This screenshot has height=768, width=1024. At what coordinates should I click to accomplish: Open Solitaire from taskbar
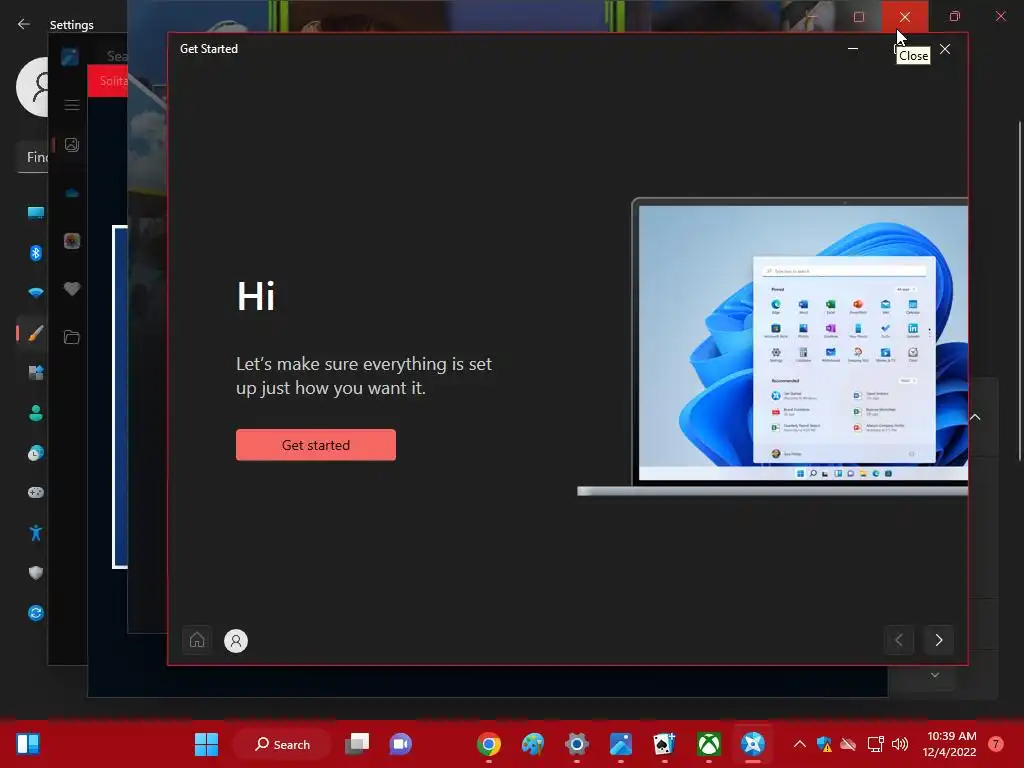point(664,744)
